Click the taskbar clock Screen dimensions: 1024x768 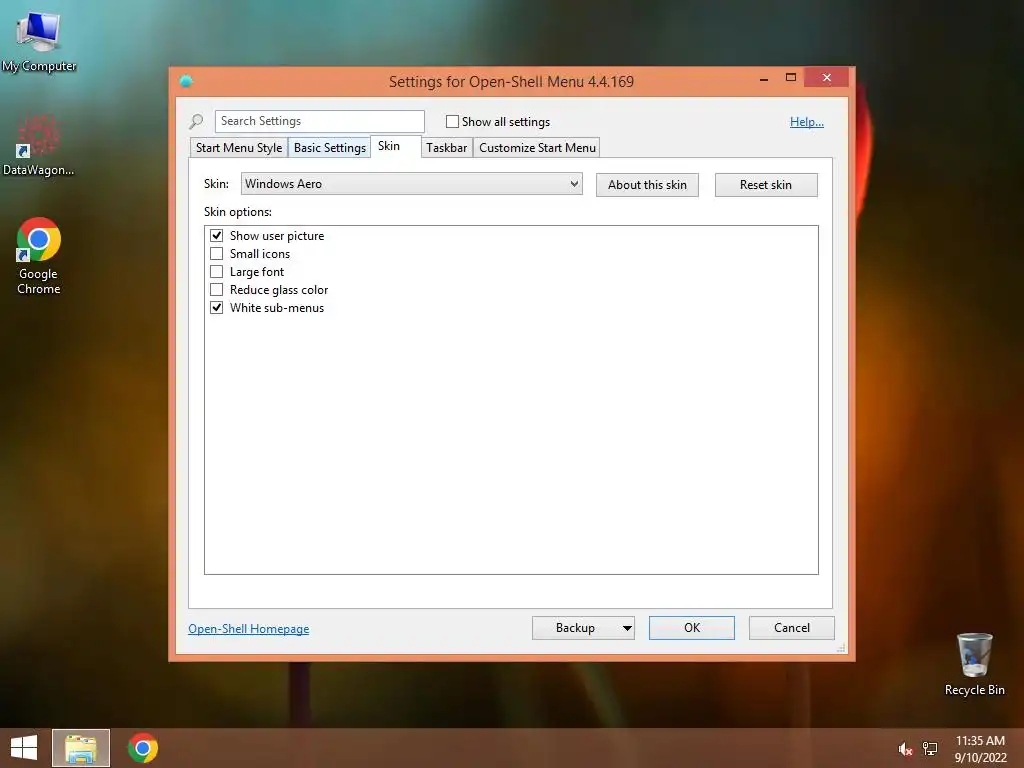pyautogui.click(x=980, y=749)
